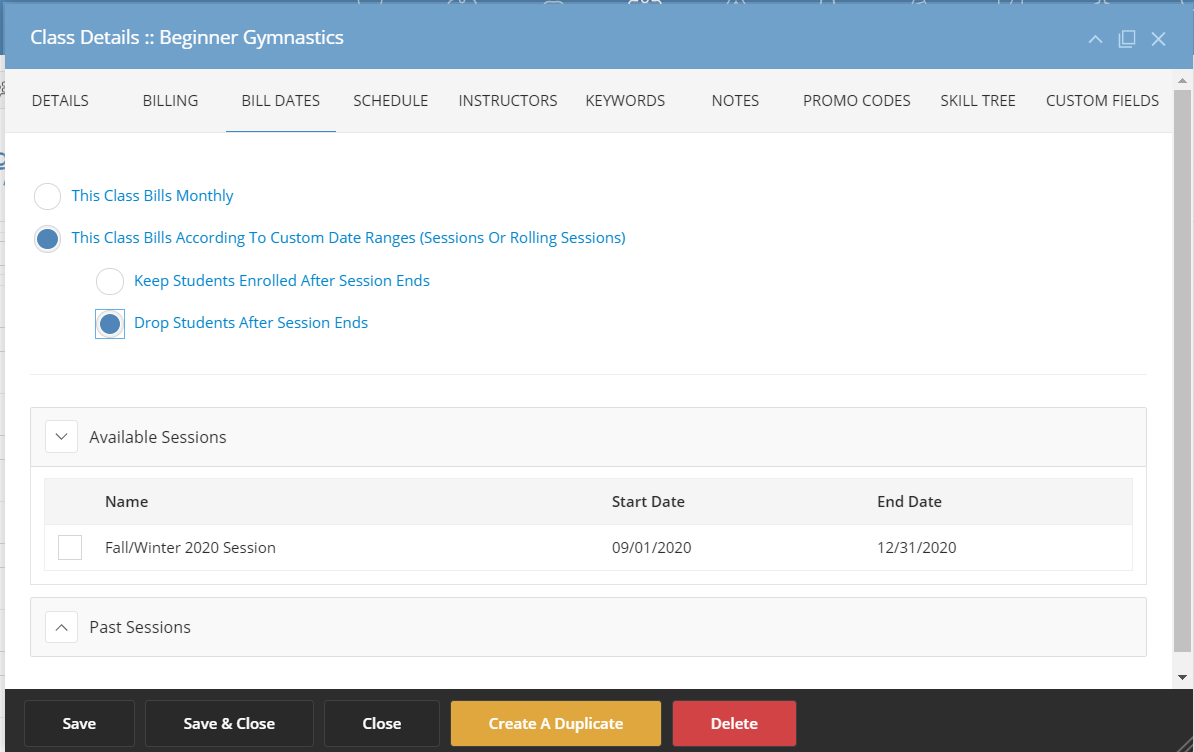Switch to the KEYWORDS tab

pos(625,100)
